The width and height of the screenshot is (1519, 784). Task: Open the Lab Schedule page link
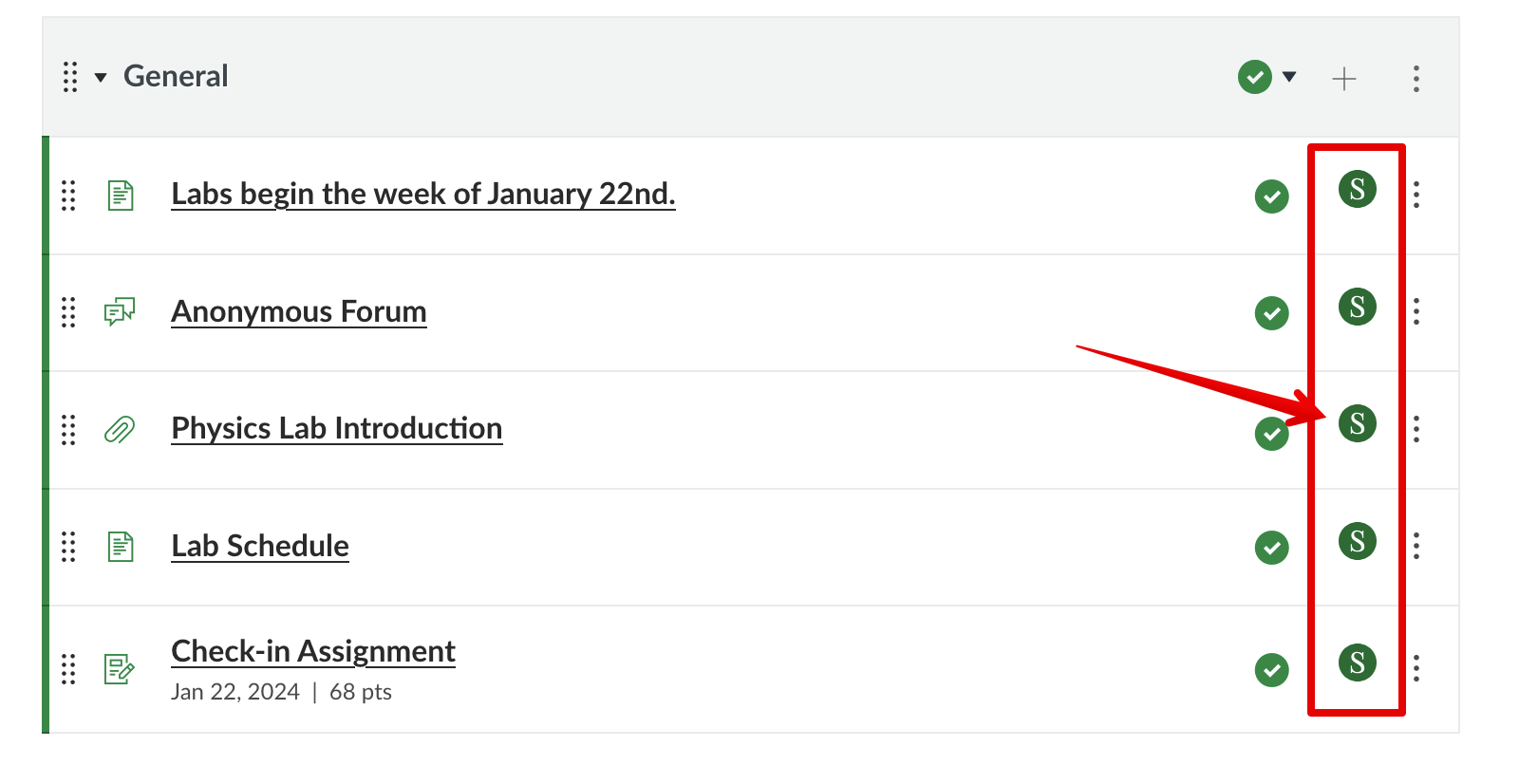(x=259, y=546)
